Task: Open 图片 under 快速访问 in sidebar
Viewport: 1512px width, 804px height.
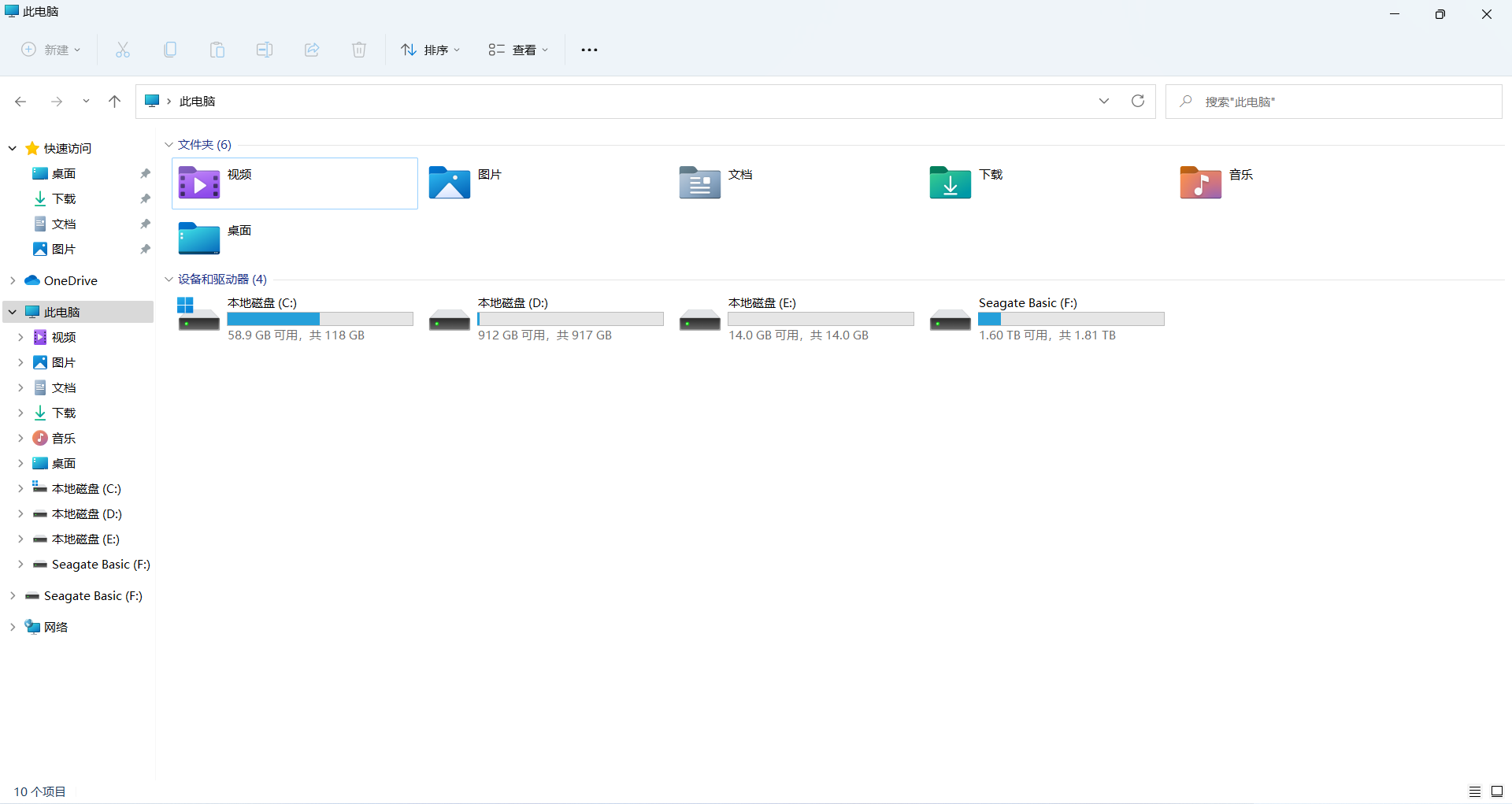Action: 64,249
